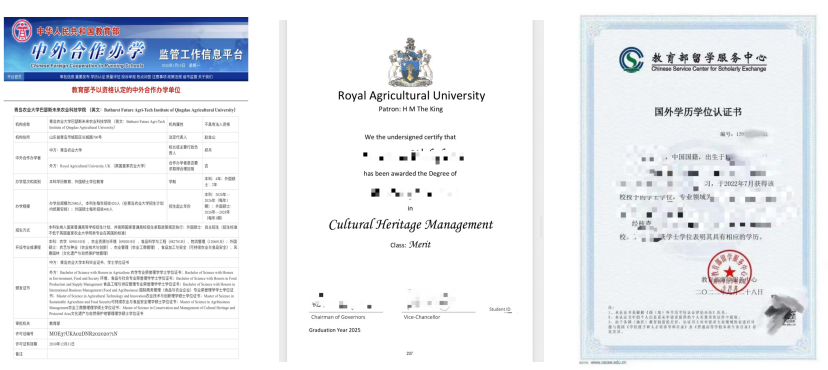This screenshot has height=370, width=828.
Task: Click the CSCSE green circular logo
Action: 631,59
